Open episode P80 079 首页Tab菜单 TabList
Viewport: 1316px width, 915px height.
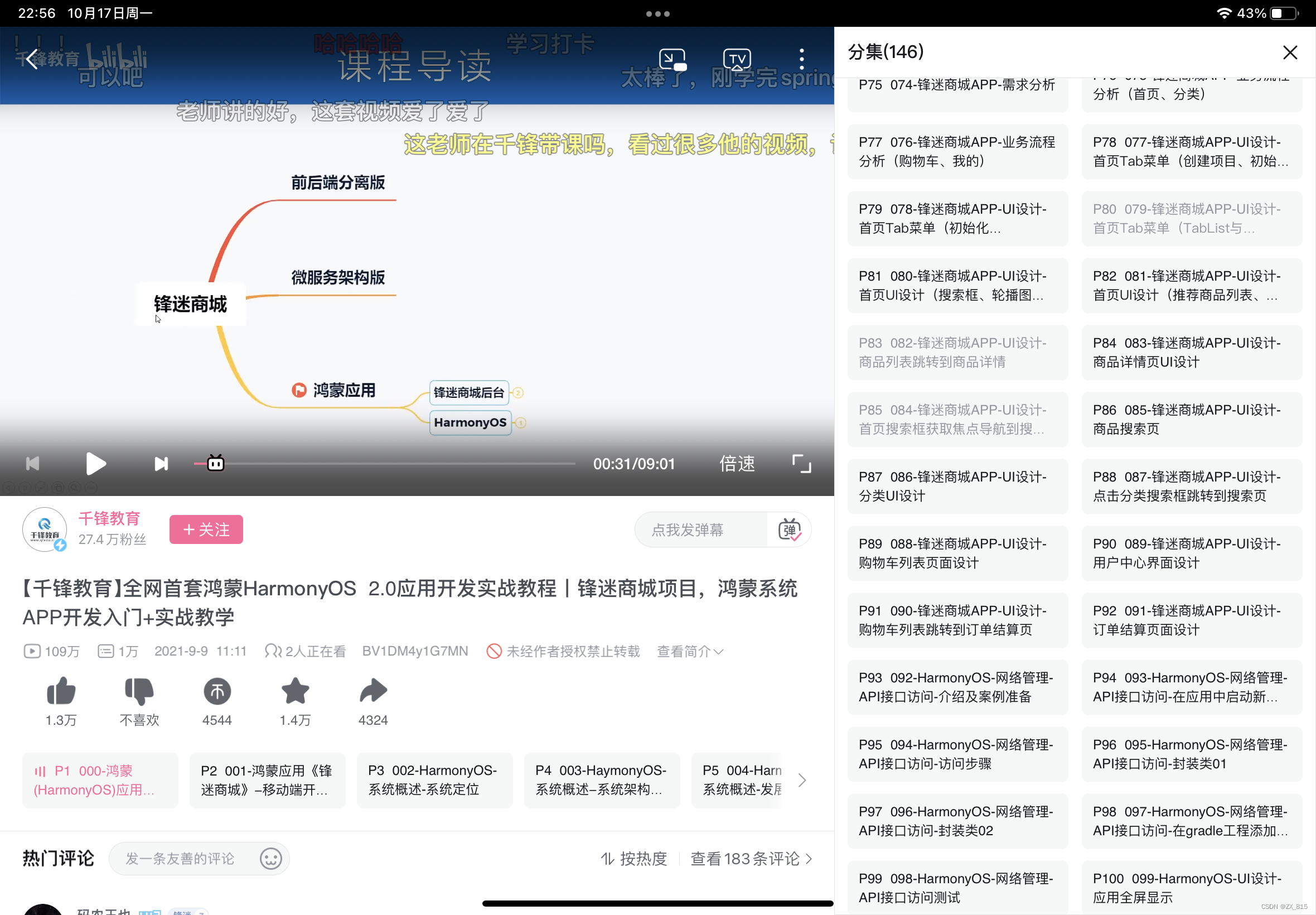(1192, 219)
